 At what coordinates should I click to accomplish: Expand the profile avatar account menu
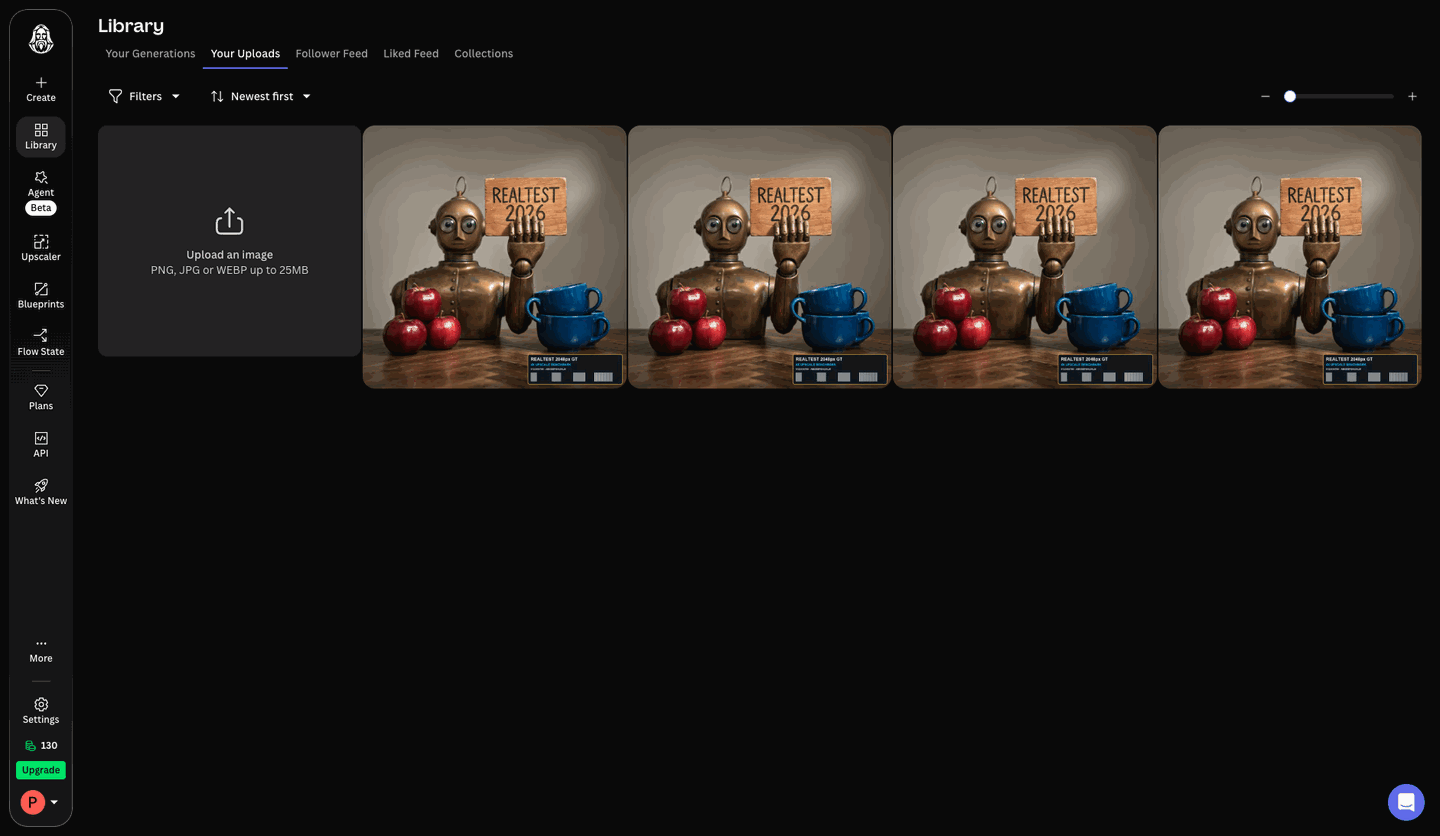(40, 802)
